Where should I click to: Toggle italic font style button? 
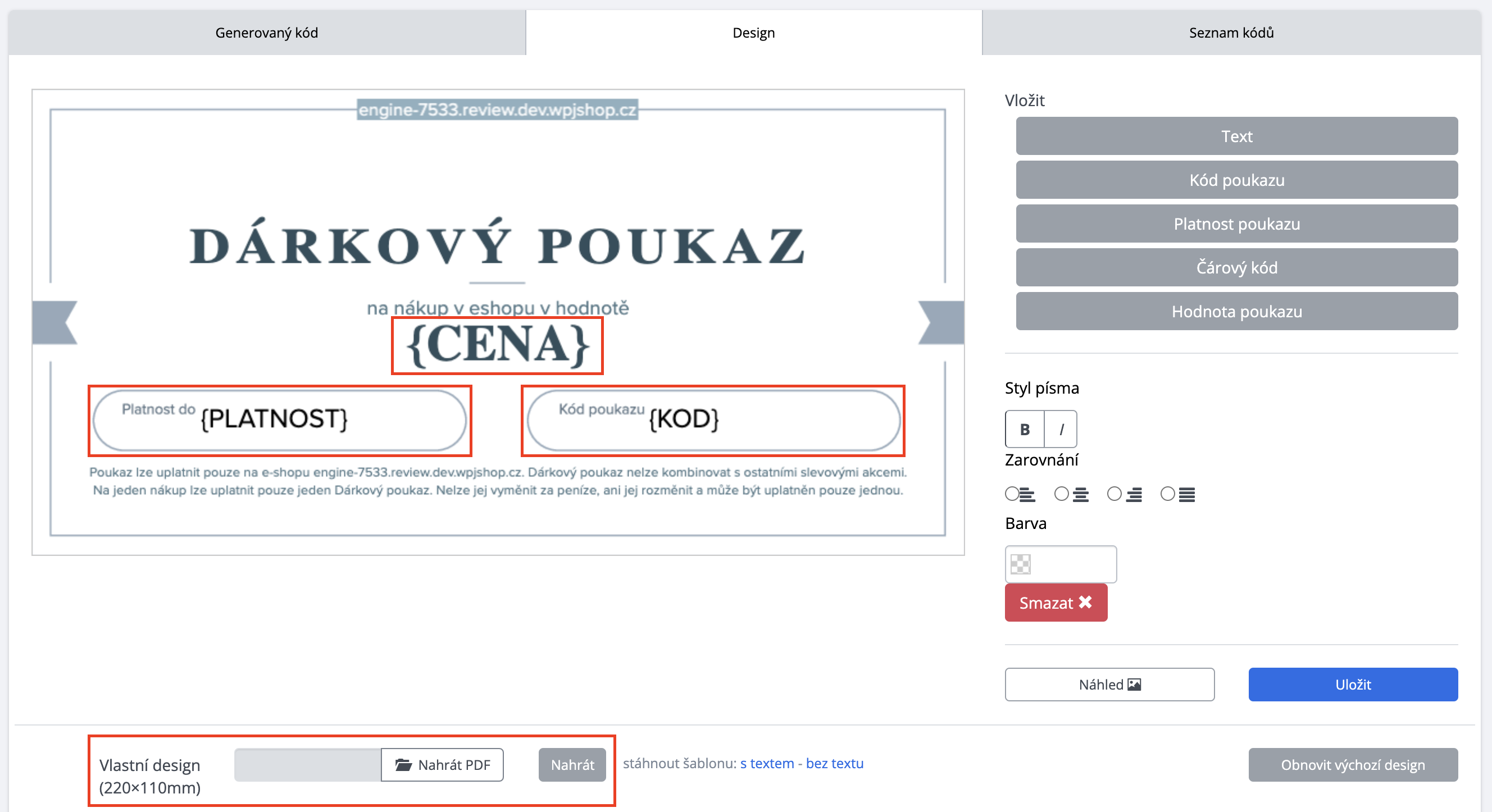[x=1061, y=429]
